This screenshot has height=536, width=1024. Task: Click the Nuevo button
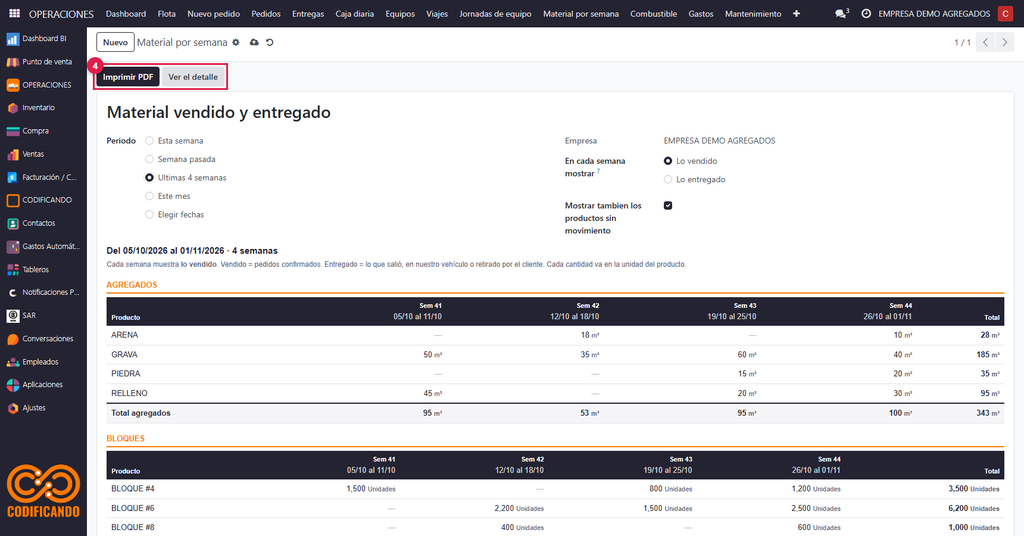pos(116,42)
